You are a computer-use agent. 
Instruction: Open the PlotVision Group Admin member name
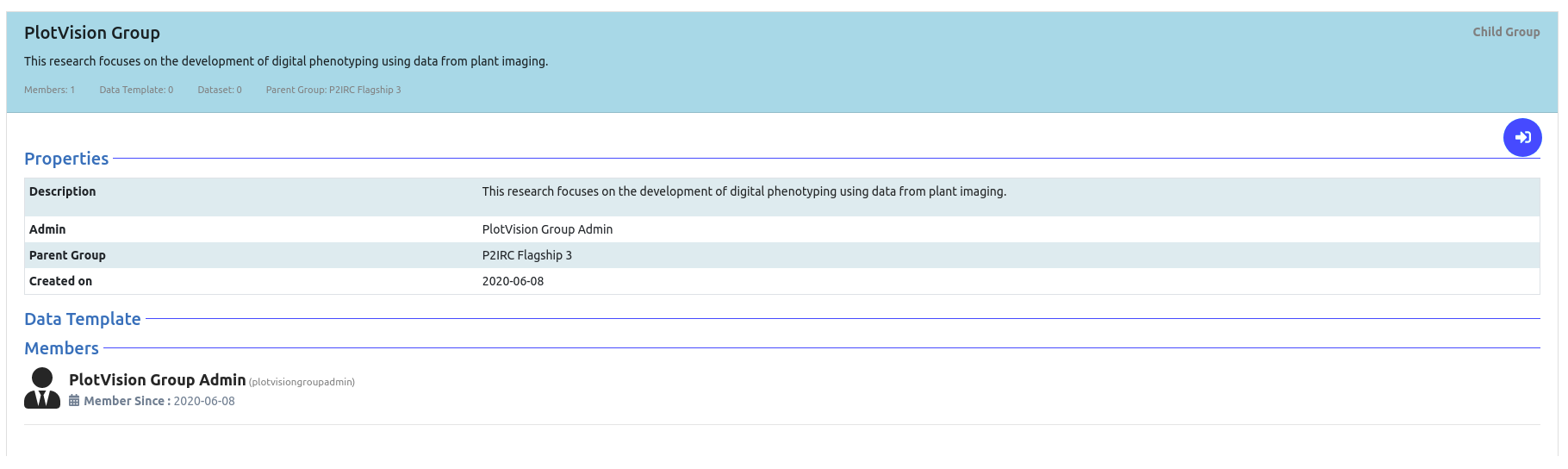[x=158, y=380]
